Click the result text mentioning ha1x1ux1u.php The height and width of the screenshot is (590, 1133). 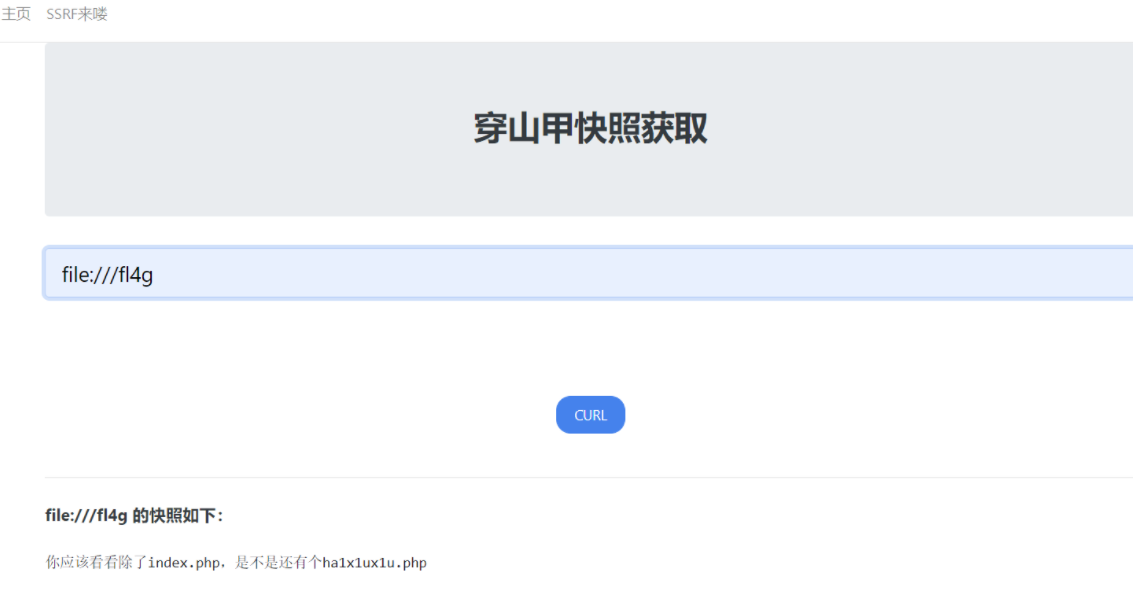click(236, 562)
